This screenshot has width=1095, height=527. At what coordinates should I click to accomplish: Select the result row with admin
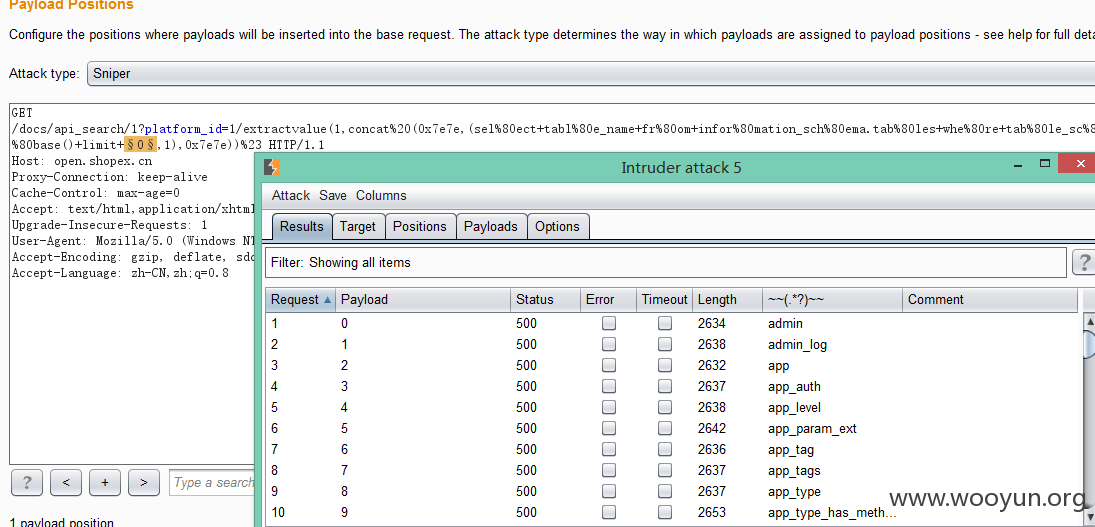coord(672,323)
